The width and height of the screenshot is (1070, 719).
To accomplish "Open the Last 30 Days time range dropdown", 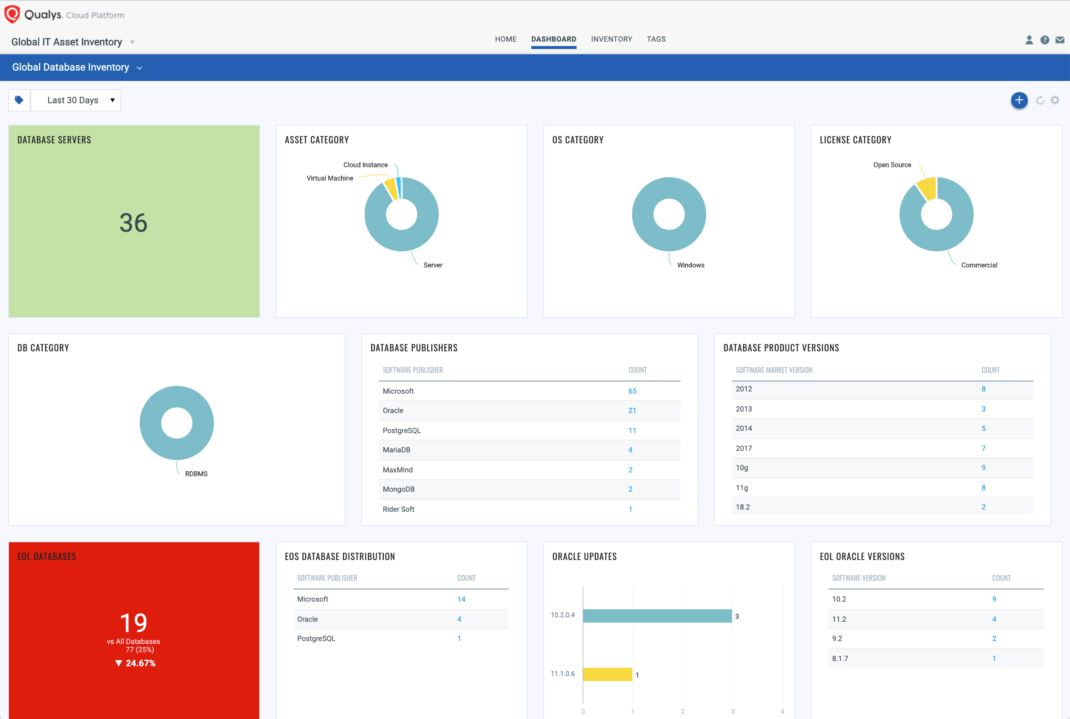I will 76,100.
